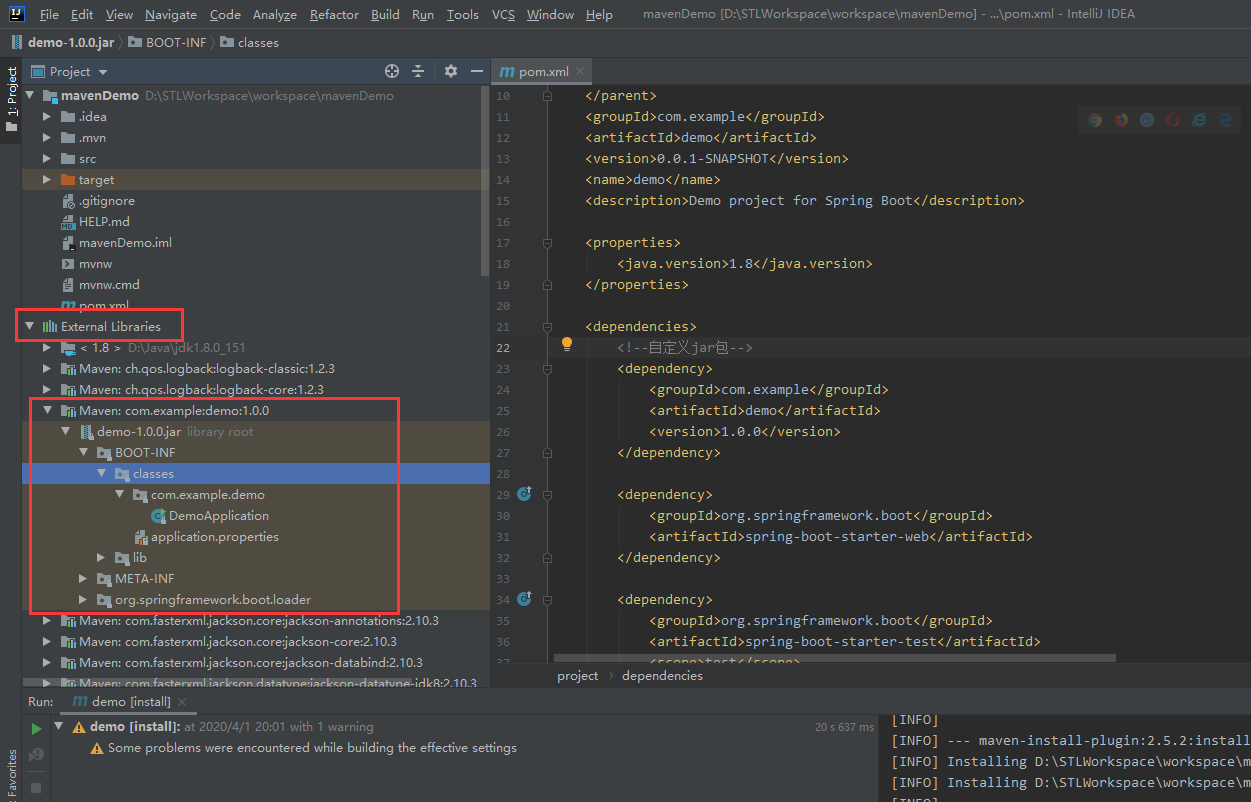The width and height of the screenshot is (1251, 802).
Task: Click gutter icon beside spring-boot-starter-web dependency
Action: click(524, 494)
